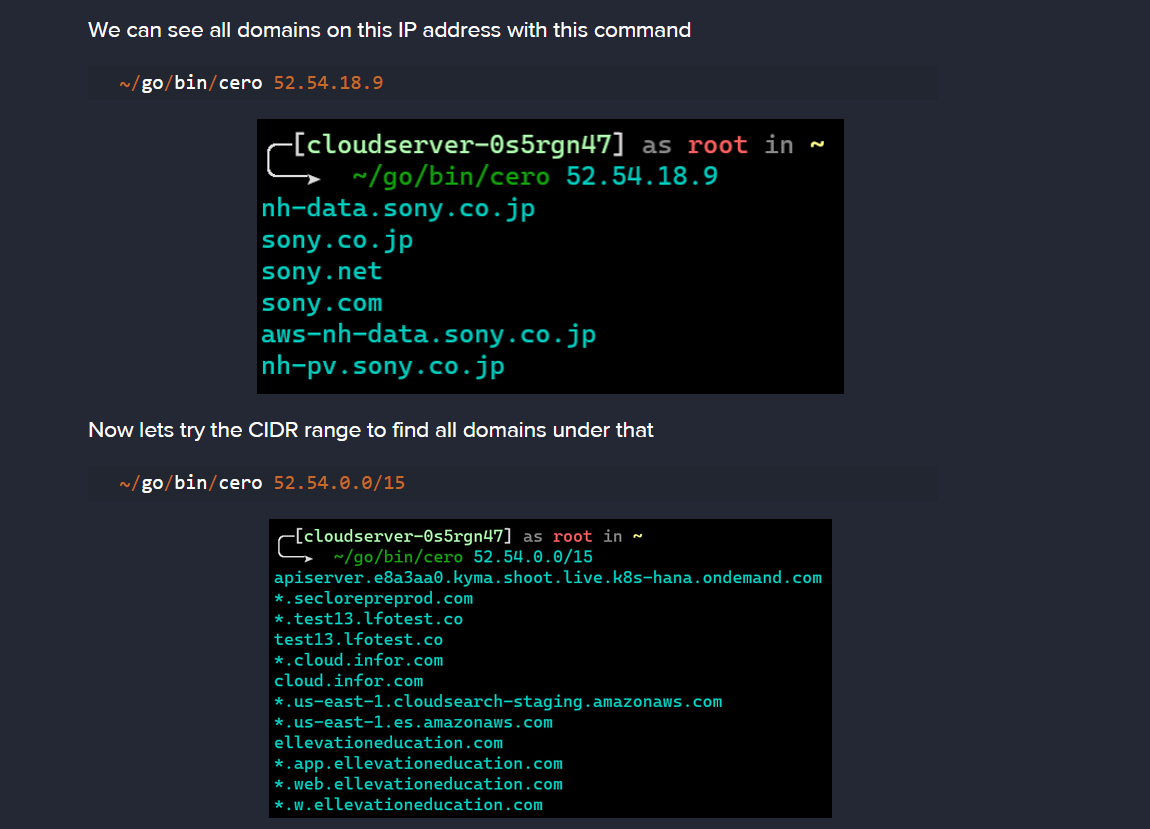
Task: Click aws-nh-data.sony.co.jp in the terminal output
Action: (428, 335)
